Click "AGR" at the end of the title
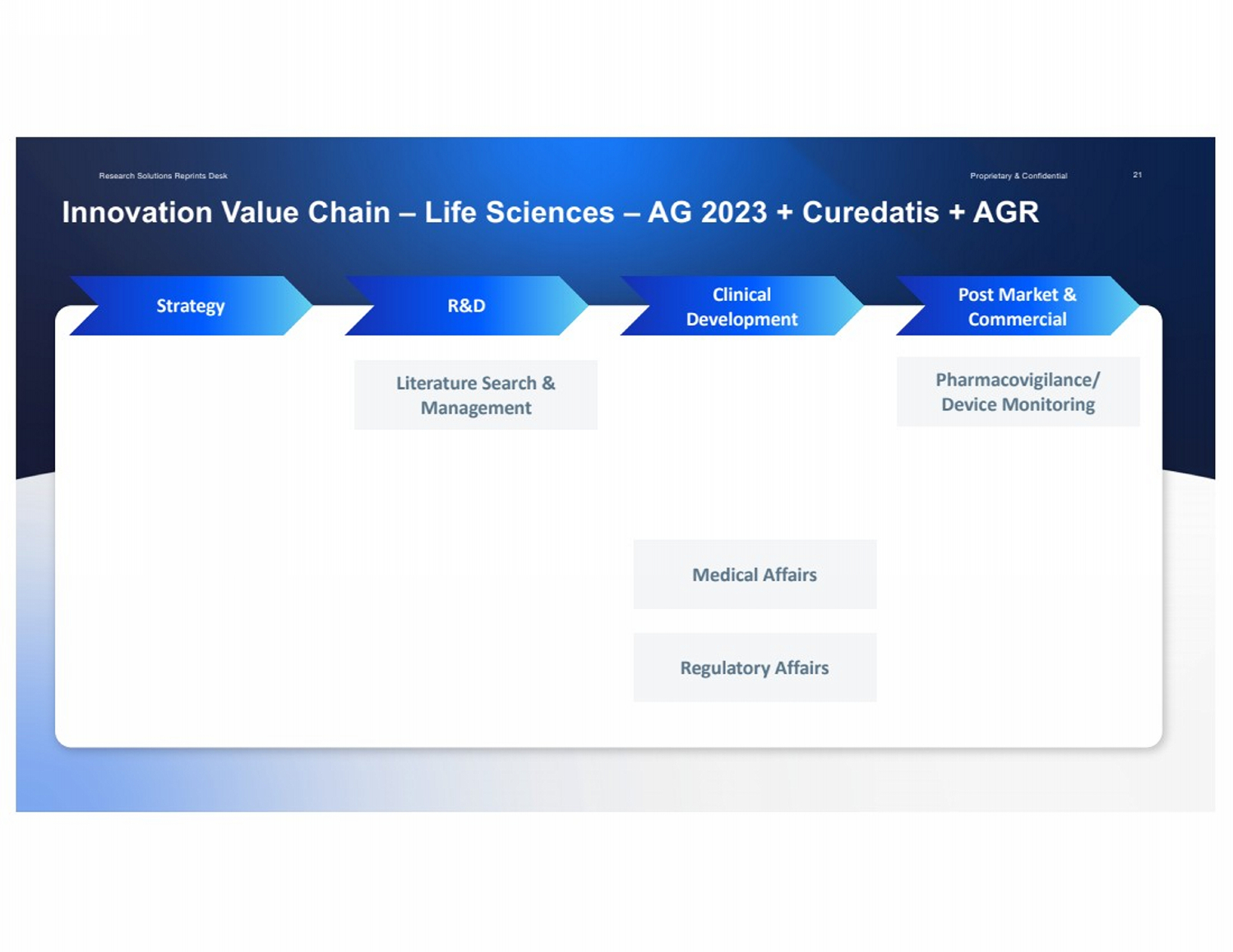The image size is (1233, 952). 1006,212
